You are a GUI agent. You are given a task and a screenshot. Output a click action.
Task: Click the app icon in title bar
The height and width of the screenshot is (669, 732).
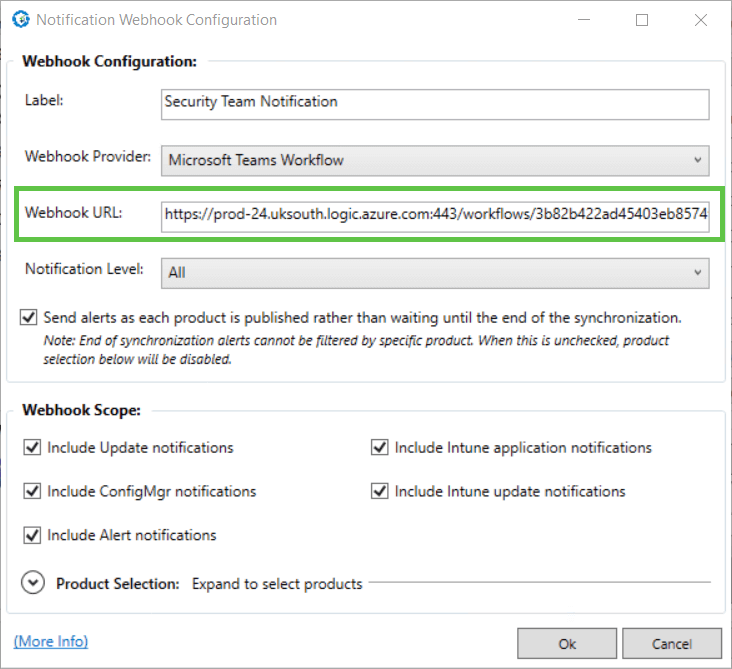(x=21, y=20)
